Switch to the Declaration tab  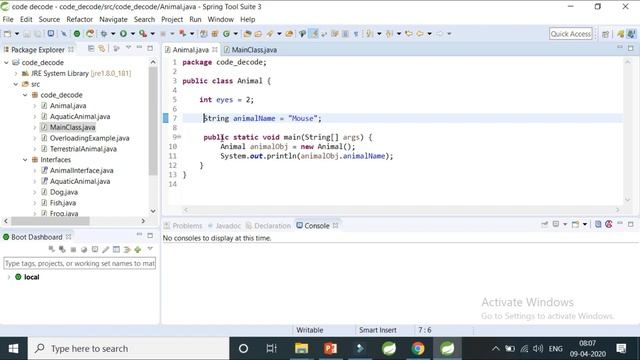point(269,226)
